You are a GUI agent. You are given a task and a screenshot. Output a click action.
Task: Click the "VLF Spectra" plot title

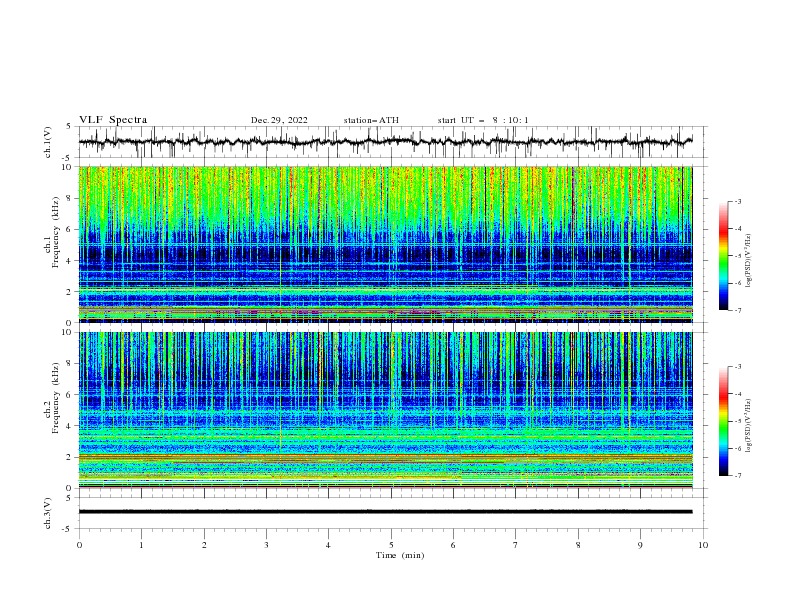tap(113, 120)
